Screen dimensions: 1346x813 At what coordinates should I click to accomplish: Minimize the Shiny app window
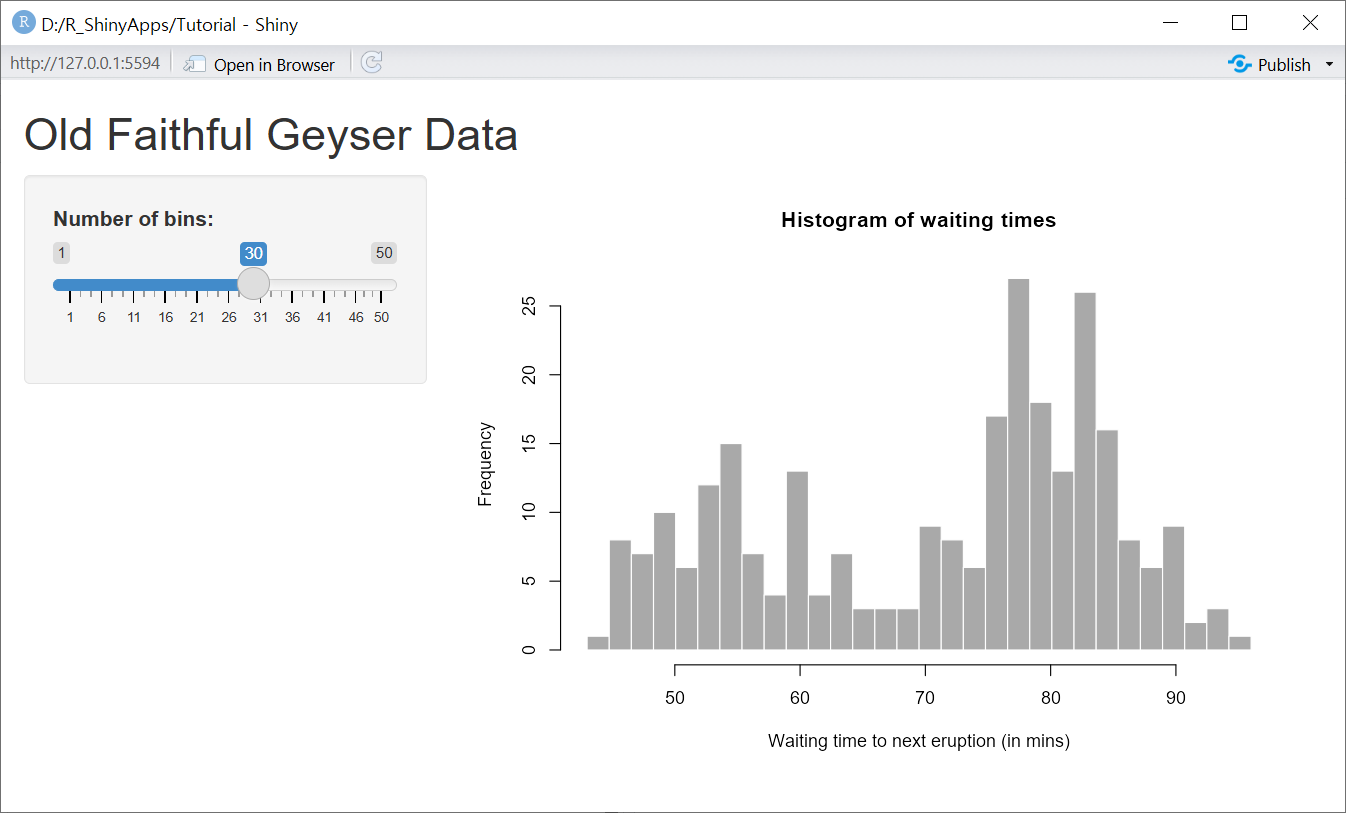[x=1170, y=23]
